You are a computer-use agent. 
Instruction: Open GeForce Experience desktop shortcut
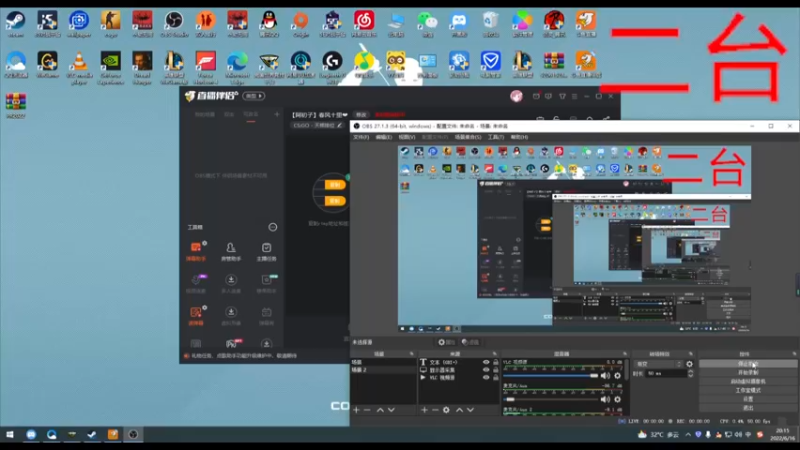pyautogui.click(x=111, y=67)
